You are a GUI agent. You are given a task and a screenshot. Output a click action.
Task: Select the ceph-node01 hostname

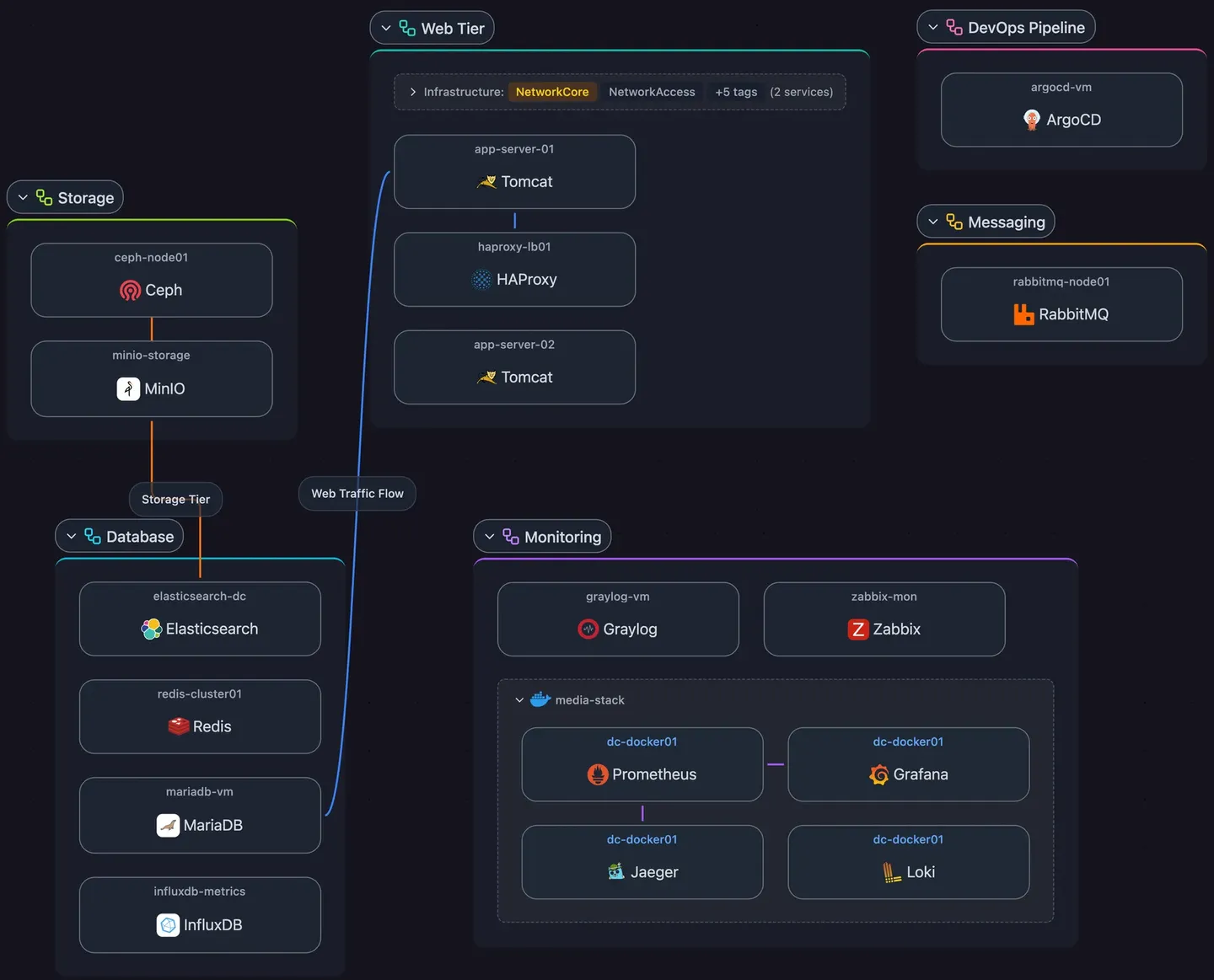[x=152, y=258]
